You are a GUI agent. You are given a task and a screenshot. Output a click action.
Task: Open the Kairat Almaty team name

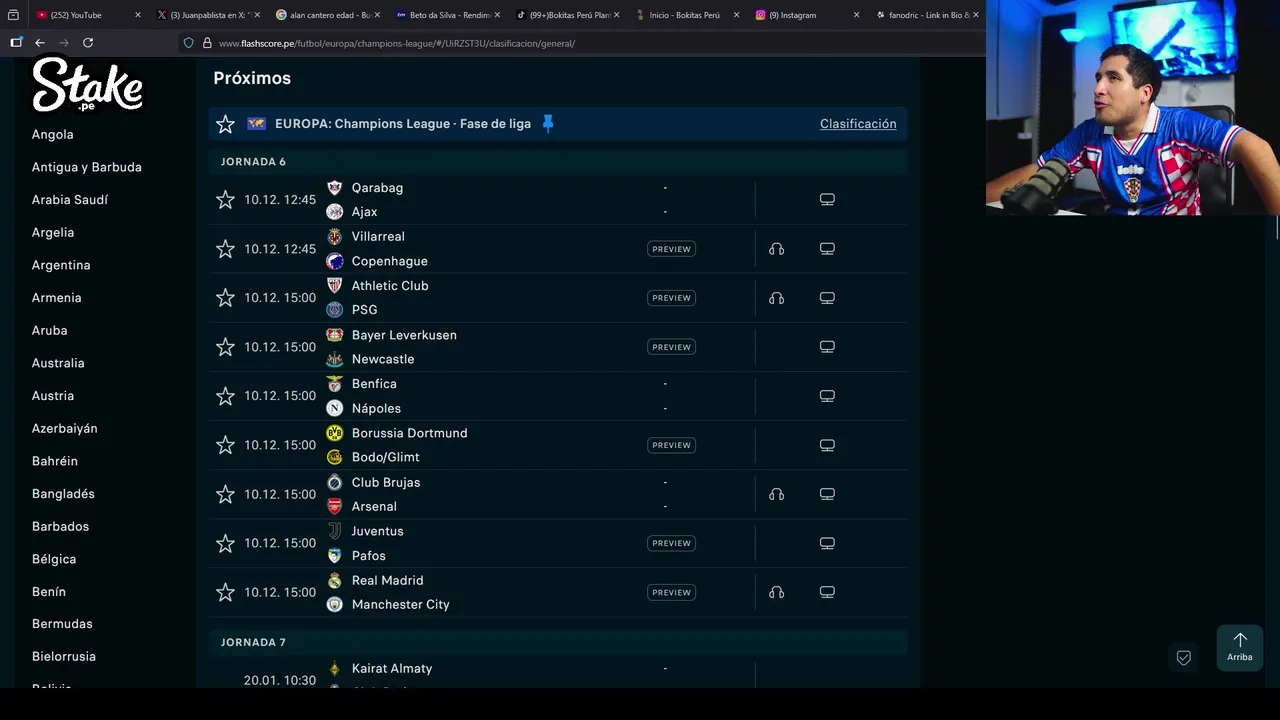[x=392, y=668]
